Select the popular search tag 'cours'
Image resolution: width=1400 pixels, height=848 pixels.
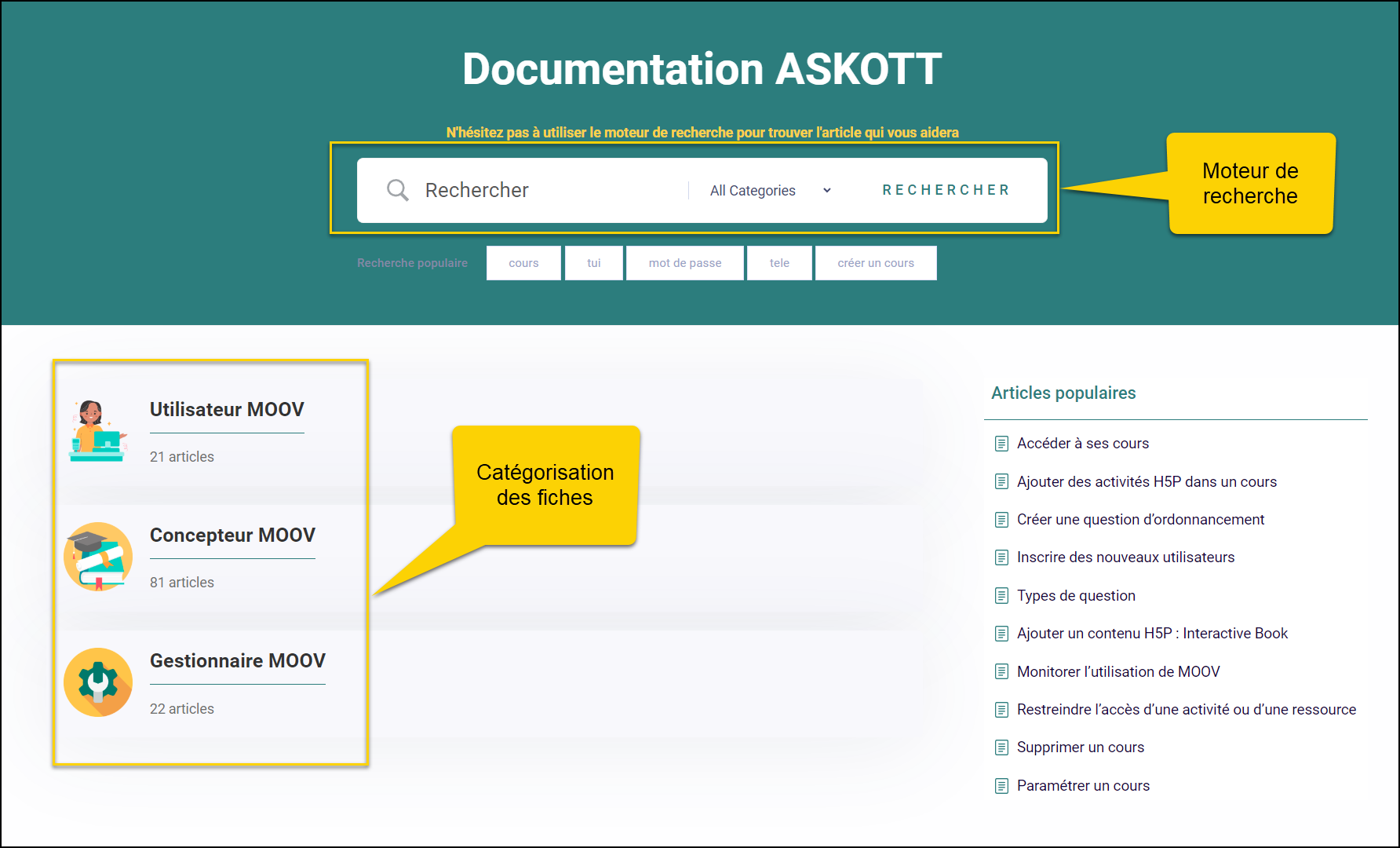point(523,263)
